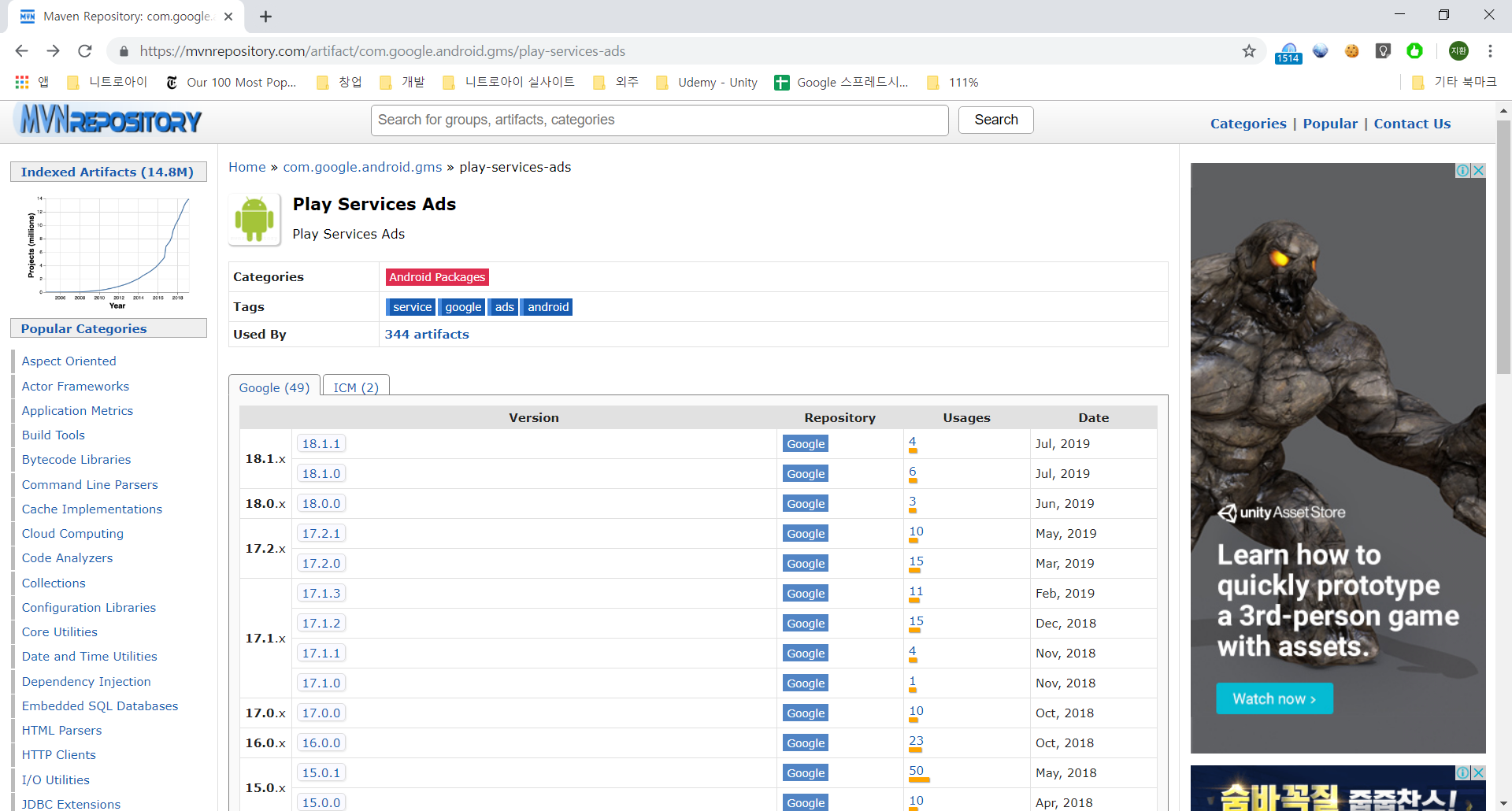Open 'Our 100 Most Pop...' bookmark

pyautogui.click(x=231, y=82)
